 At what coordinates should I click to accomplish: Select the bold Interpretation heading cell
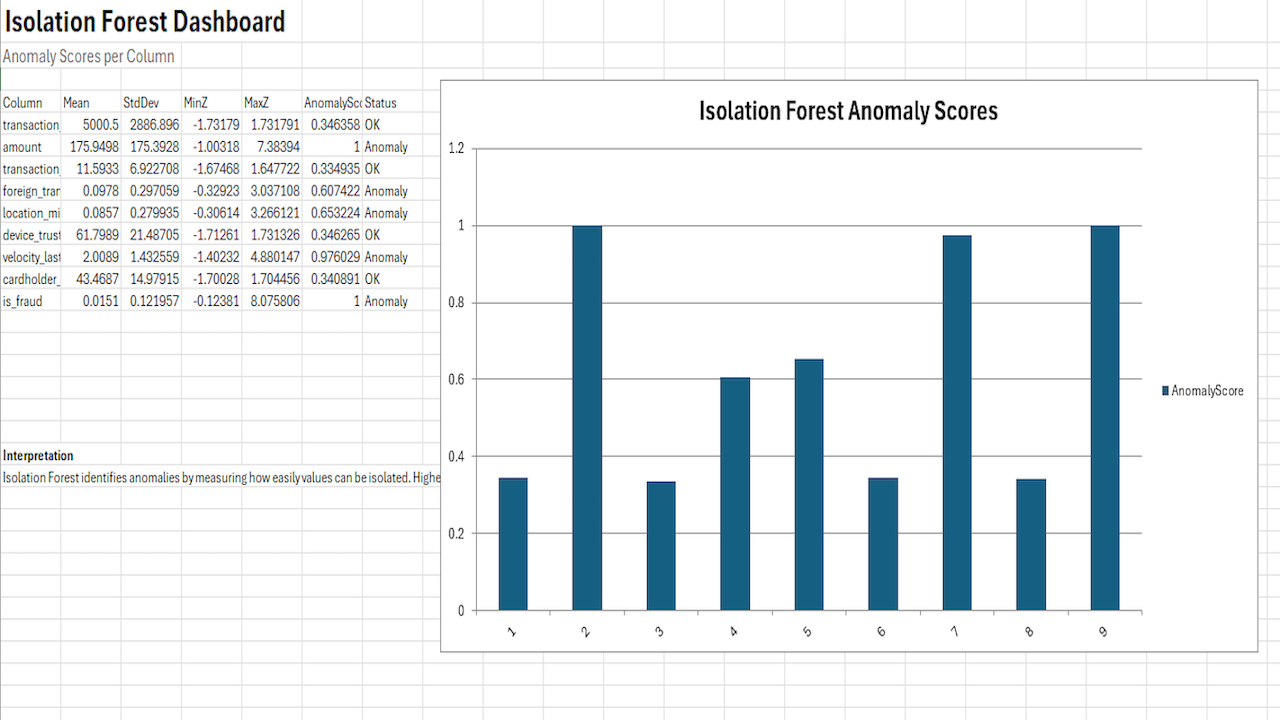38,456
